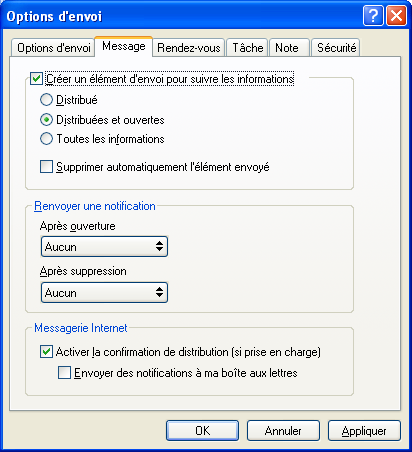412x452 pixels.
Task: Open the Après suppression dropdown
Action: [x=104, y=293]
